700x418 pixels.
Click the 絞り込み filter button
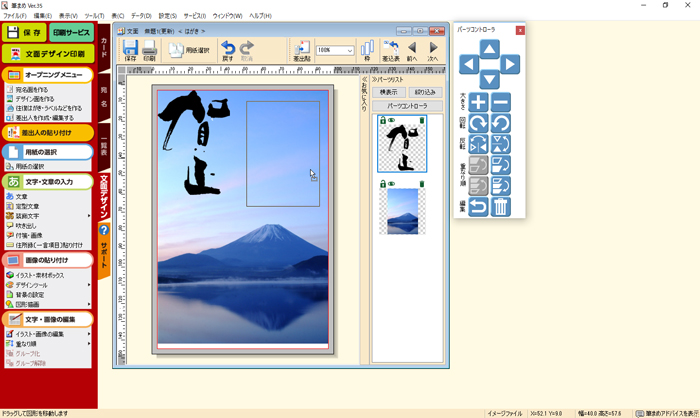pyautogui.click(x=424, y=92)
